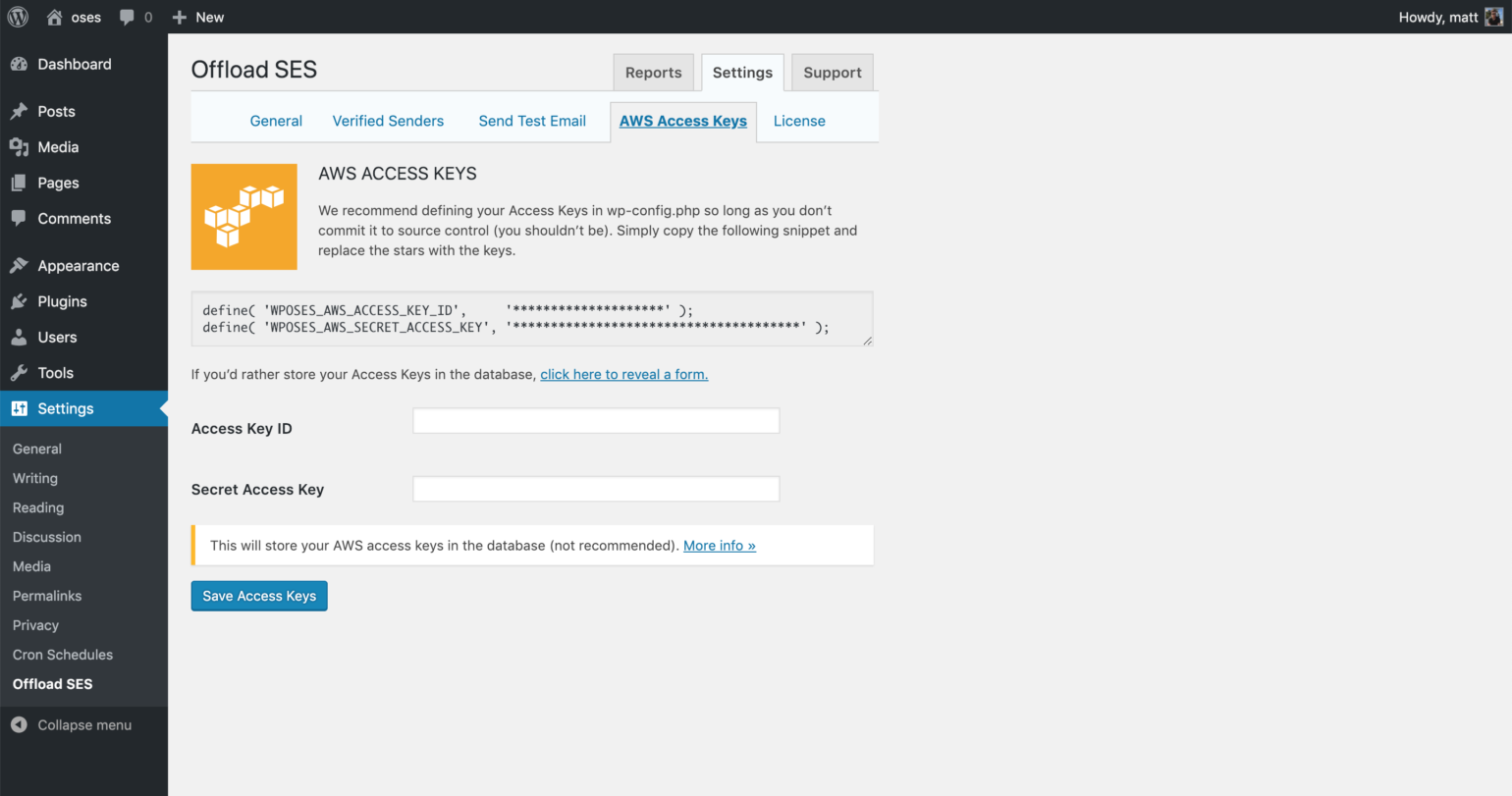The height and width of the screenshot is (796, 1512).
Task: Switch to the Settings tab
Action: (742, 73)
